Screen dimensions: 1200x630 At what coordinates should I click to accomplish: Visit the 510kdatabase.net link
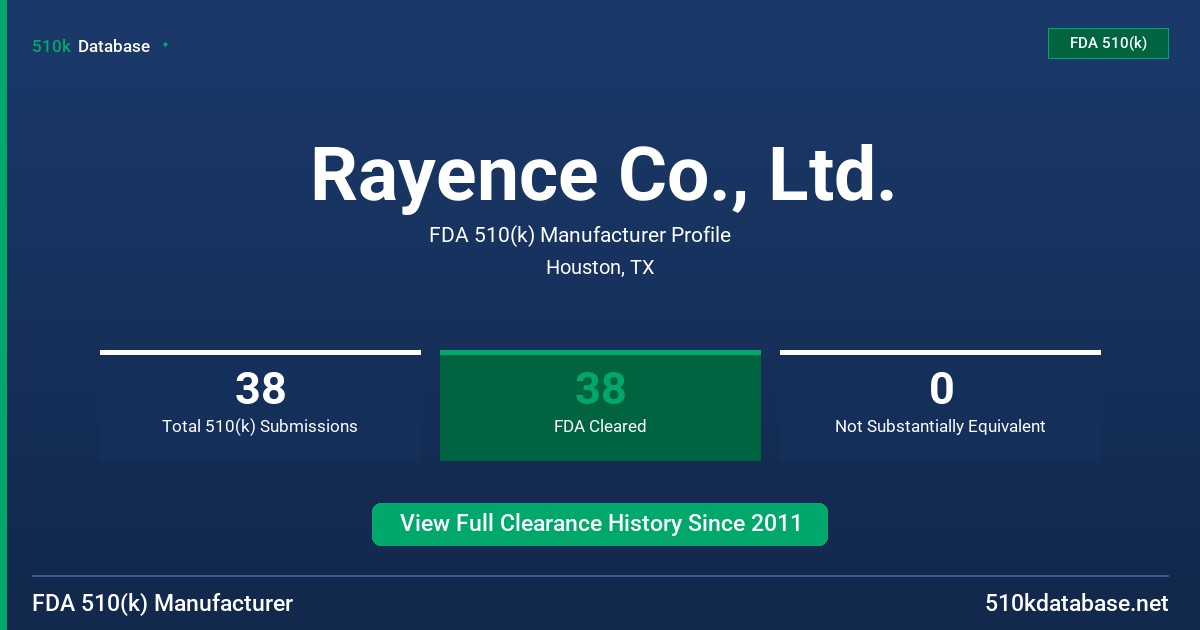coord(1076,604)
